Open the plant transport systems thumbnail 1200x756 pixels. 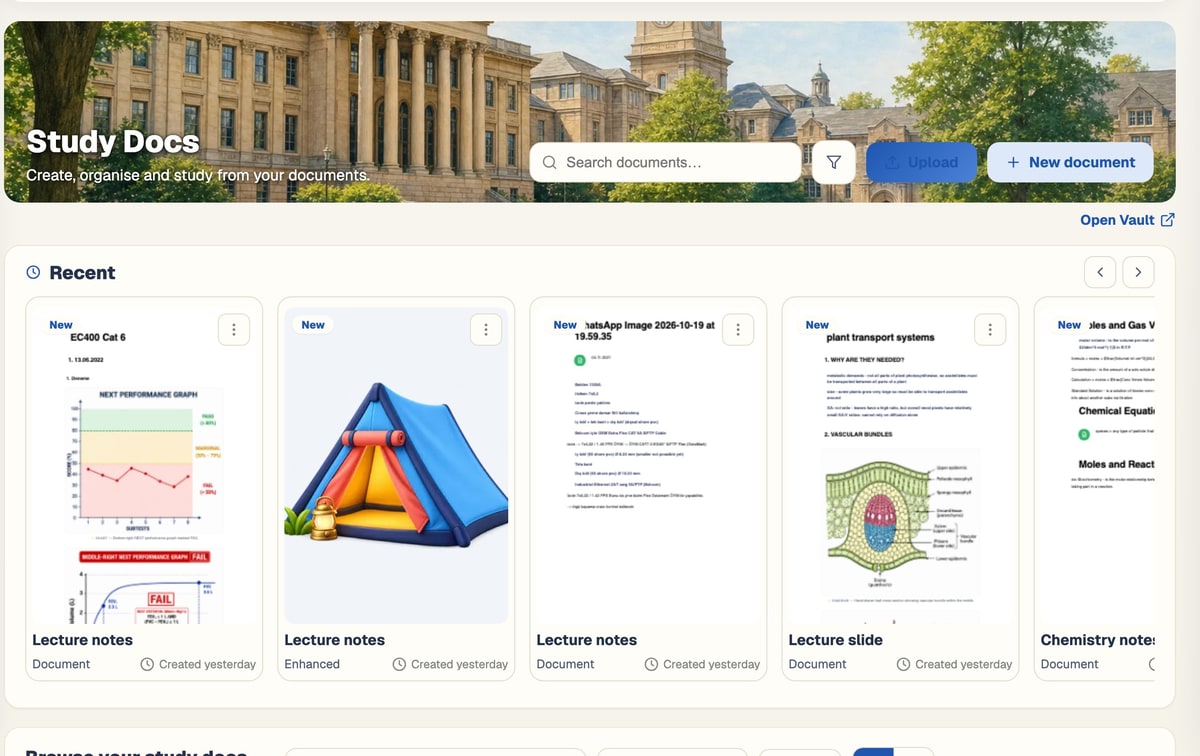[x=900, y=465]
